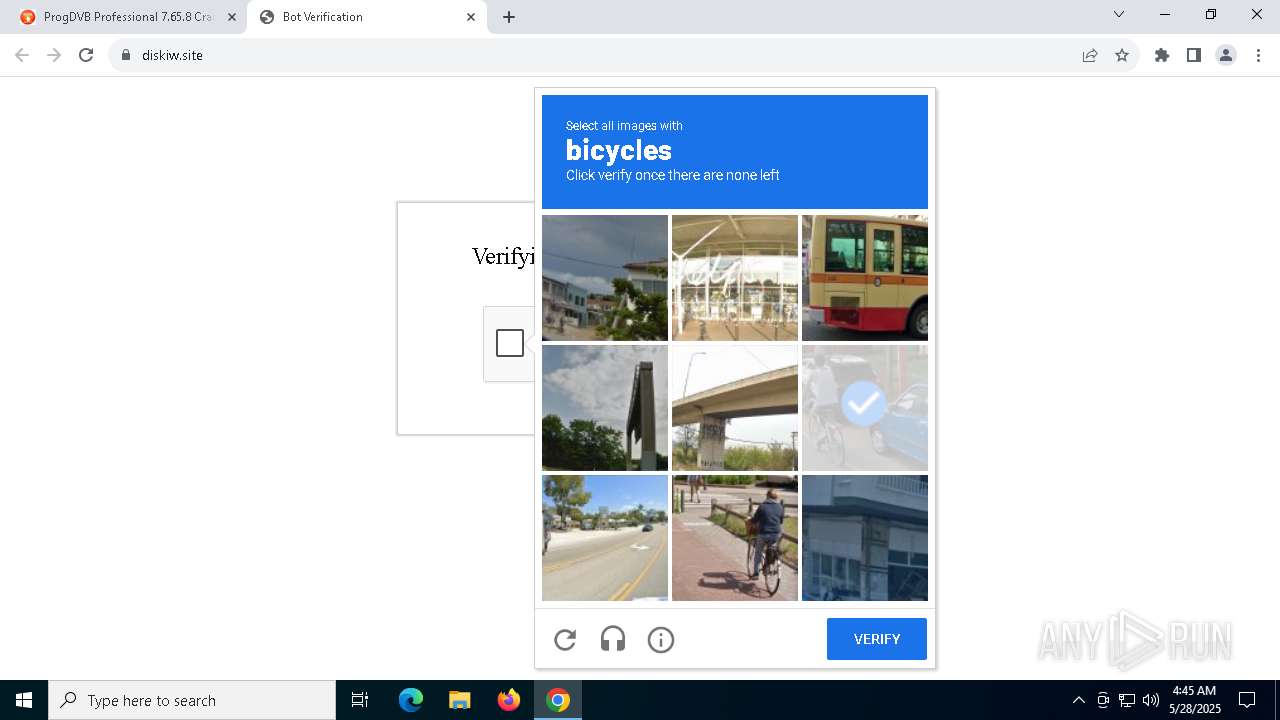Open the clock showing 4:45 AM

tap(1195, 700)
